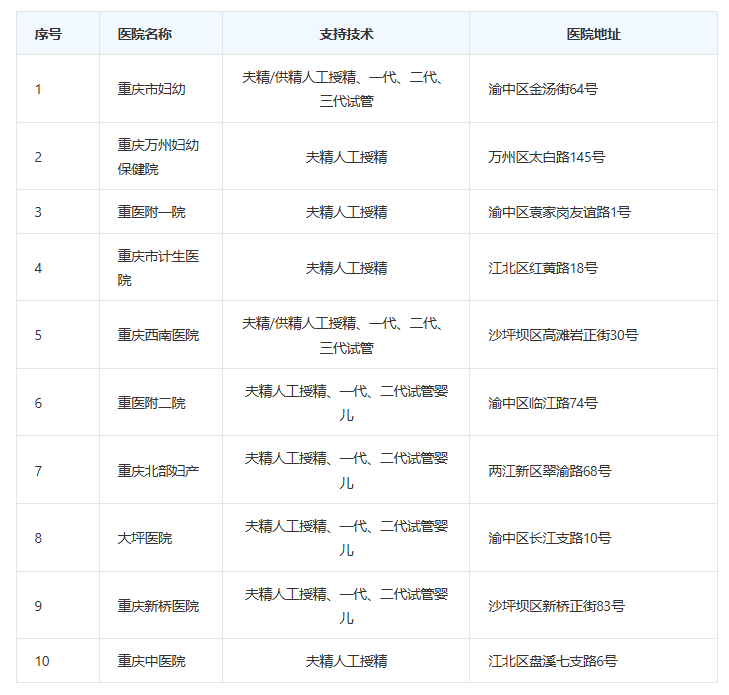Viewport: 729px width, 695px height.
Task: Select the technology cell for 大坪医院
Action: coord(346,538)
